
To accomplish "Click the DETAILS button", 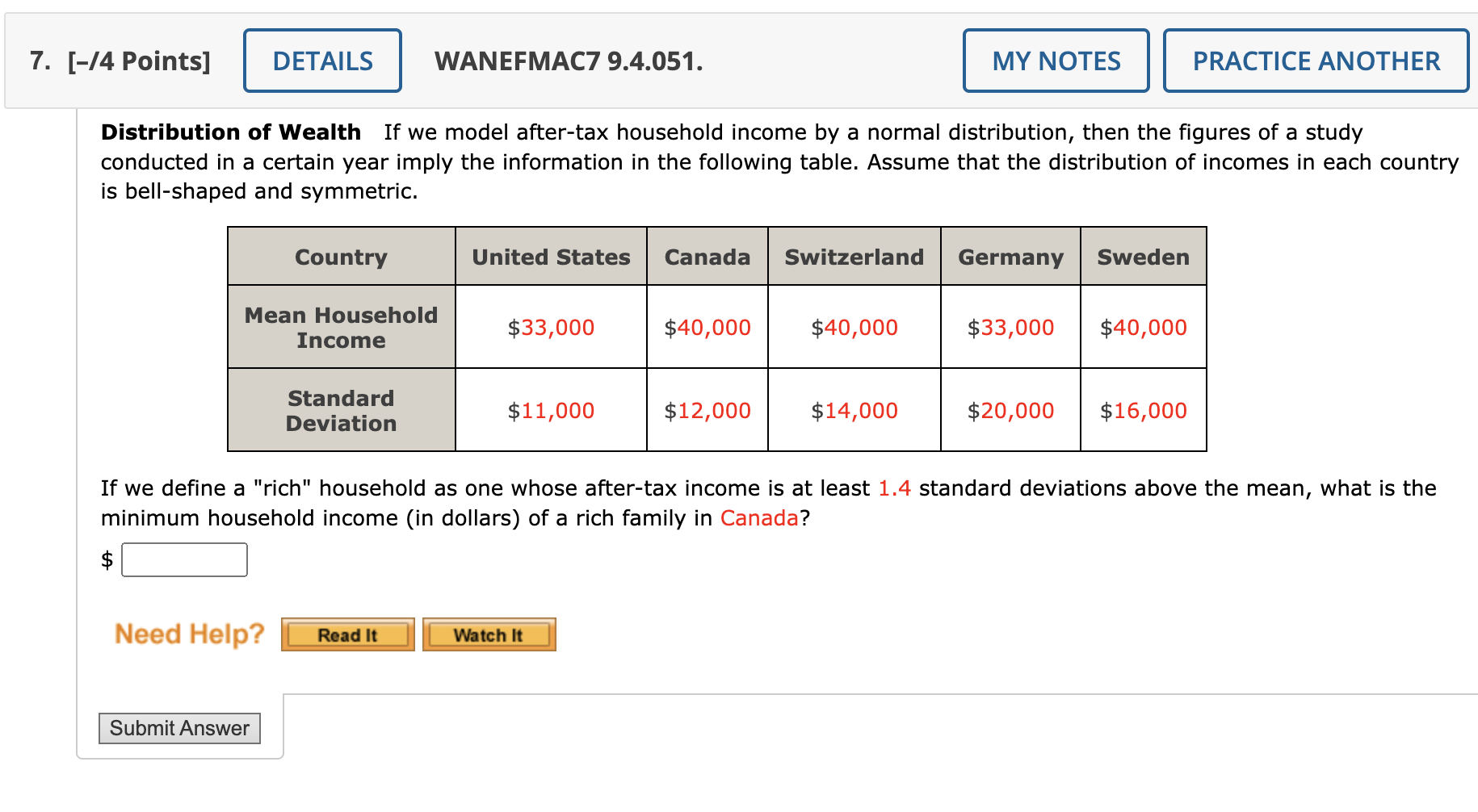I will pos(322,61).
